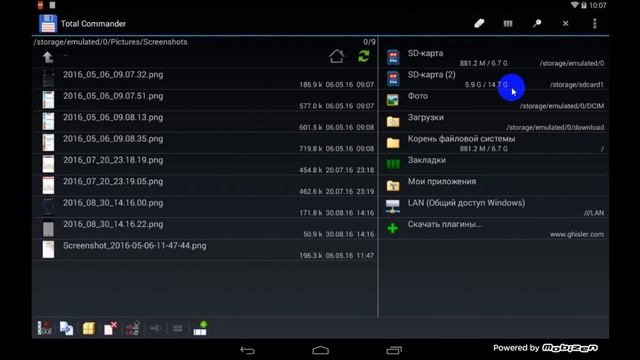Image resolution: width=640 pixels, height=360 pixels.
Task: Open SD-карта (2) entry
Action: [x=494, y=78]
